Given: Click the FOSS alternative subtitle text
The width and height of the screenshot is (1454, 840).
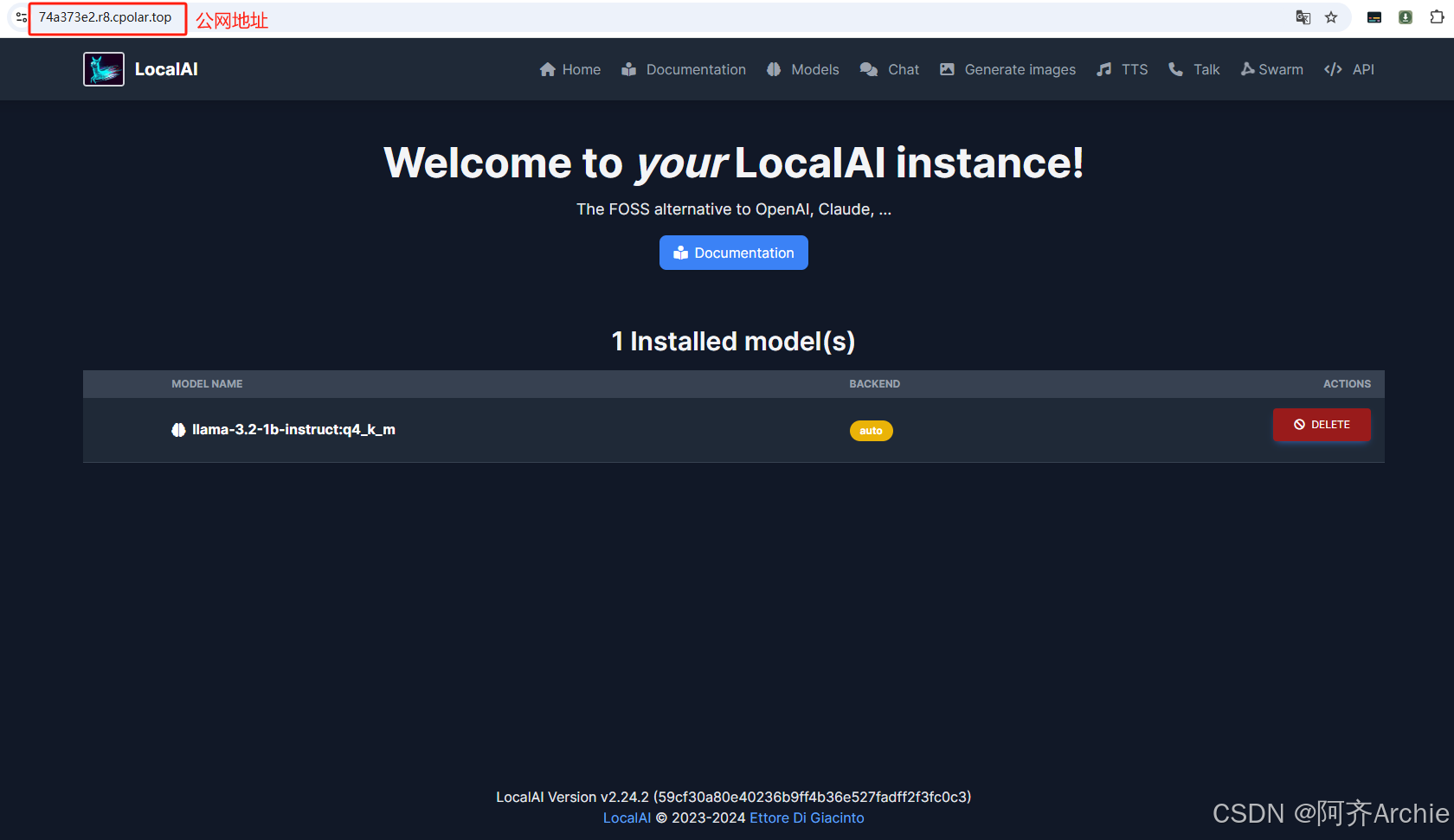Looking at the screenshot, I should 734,209.
